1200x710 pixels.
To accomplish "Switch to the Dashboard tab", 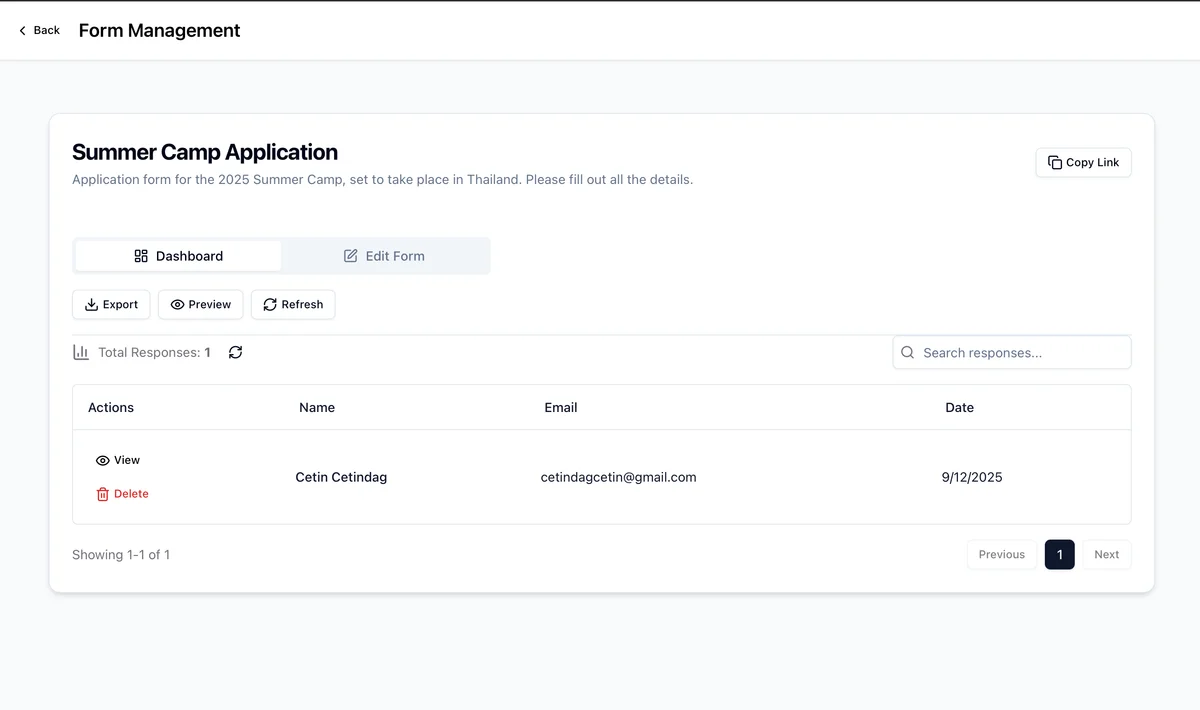I will pos(179,256).
